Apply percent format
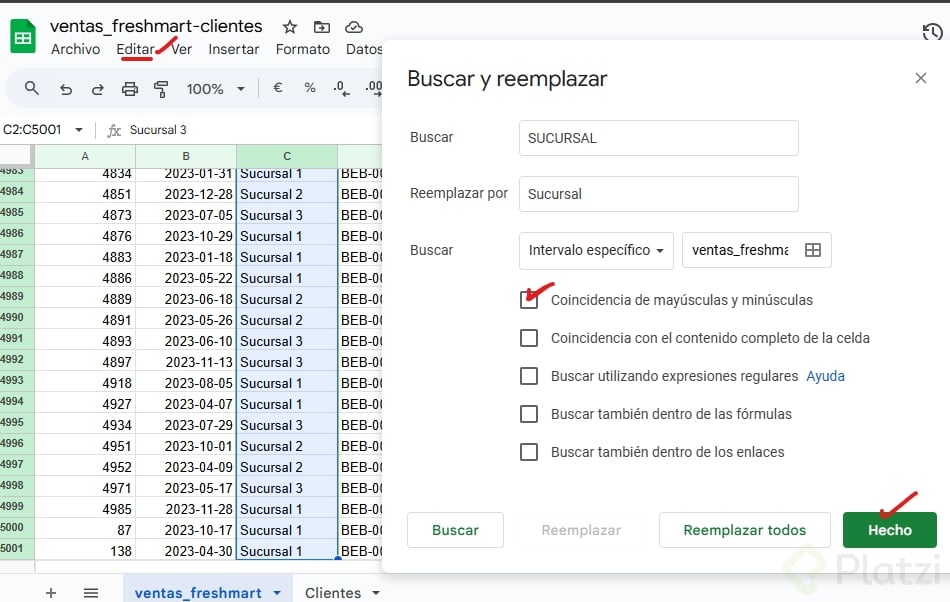The height and width of the screenshot is (602, 950). pos(310,88)
